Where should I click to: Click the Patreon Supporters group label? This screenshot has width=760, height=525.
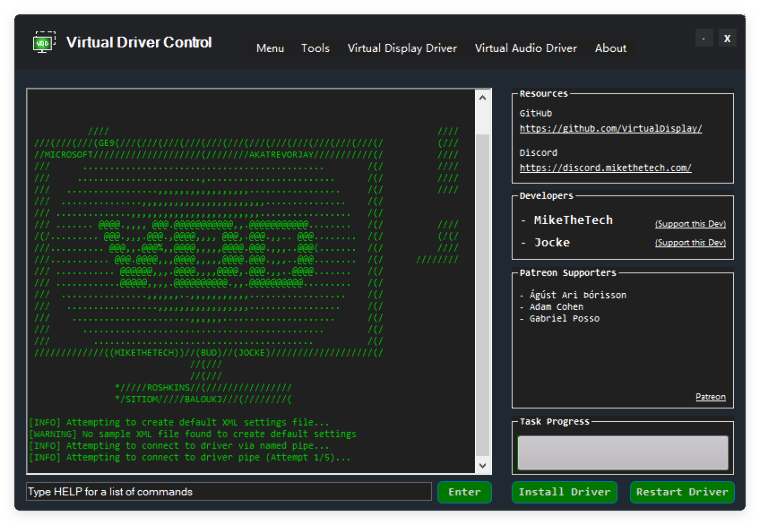click(568, 272)
